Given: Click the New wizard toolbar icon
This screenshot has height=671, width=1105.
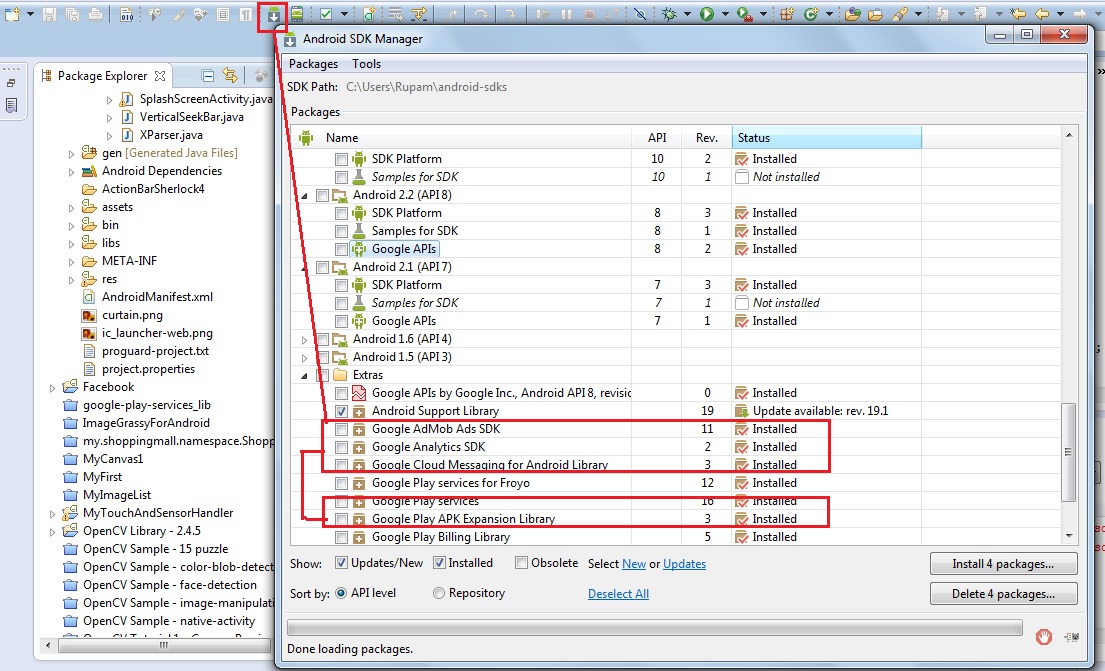Looking at the screenshot, I should [12, 13].
